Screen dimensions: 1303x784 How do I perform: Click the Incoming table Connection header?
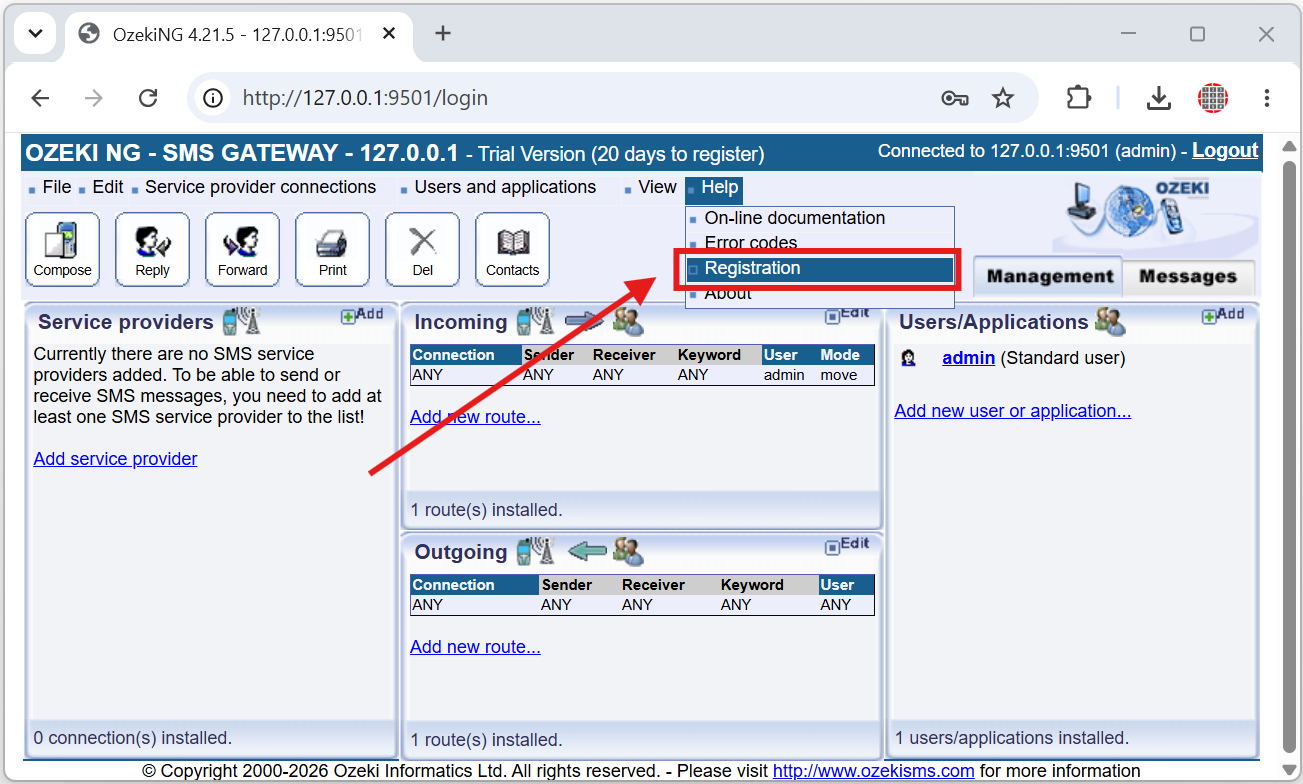click(466, 355)
